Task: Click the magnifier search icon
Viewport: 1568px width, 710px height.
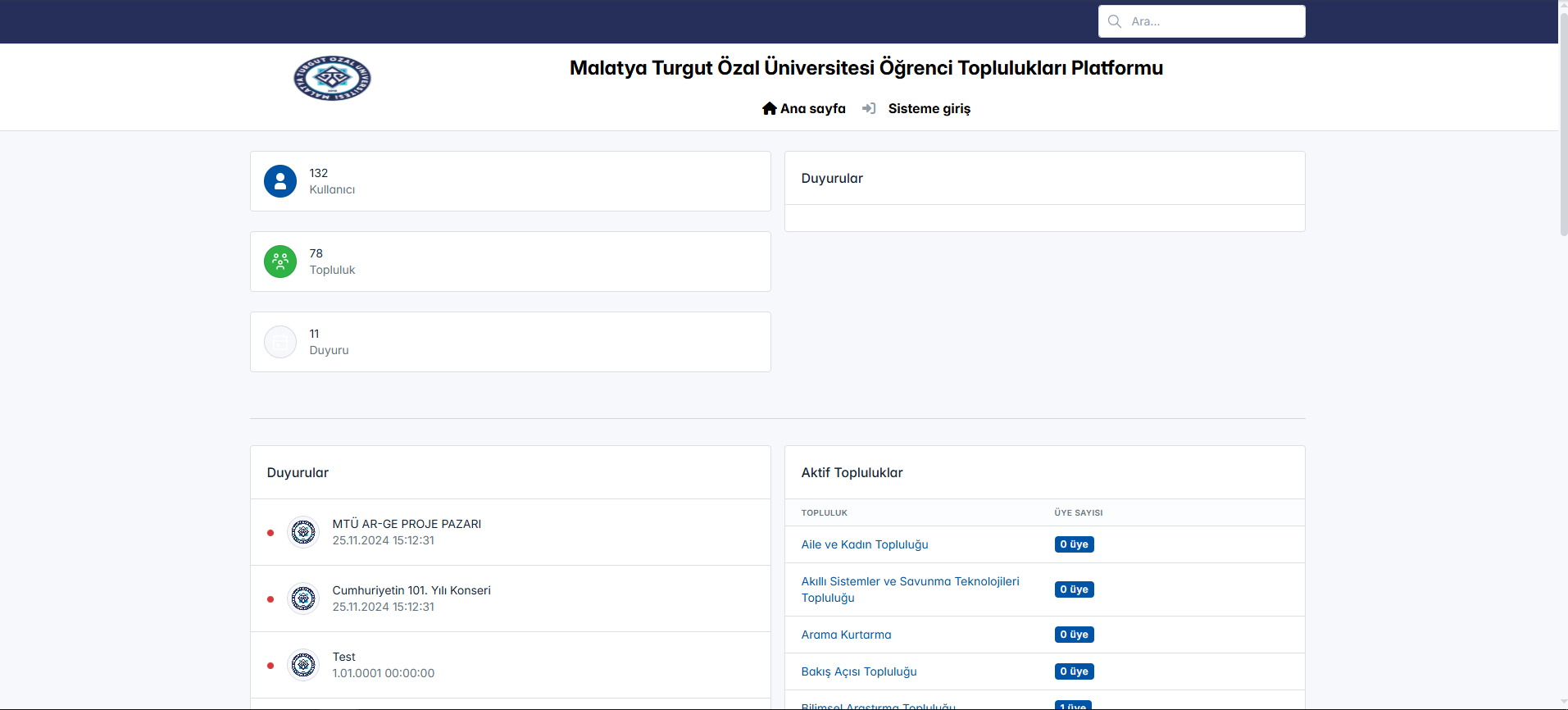Action: coord(1115,21)
